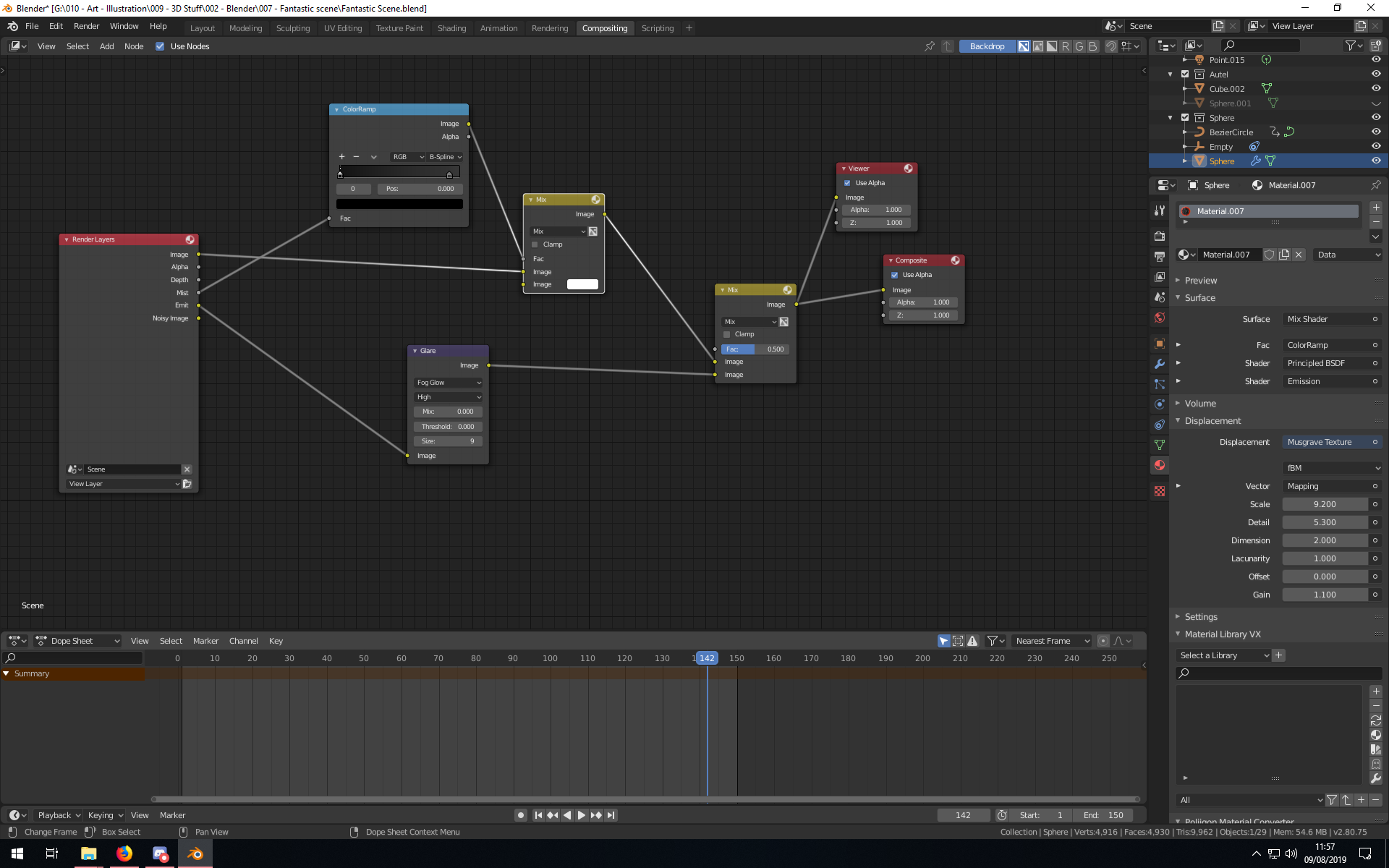Pin the node editor with pin icon
Image resolution: width=1389 pixels, height=868 pixels.
click(930, 46)
